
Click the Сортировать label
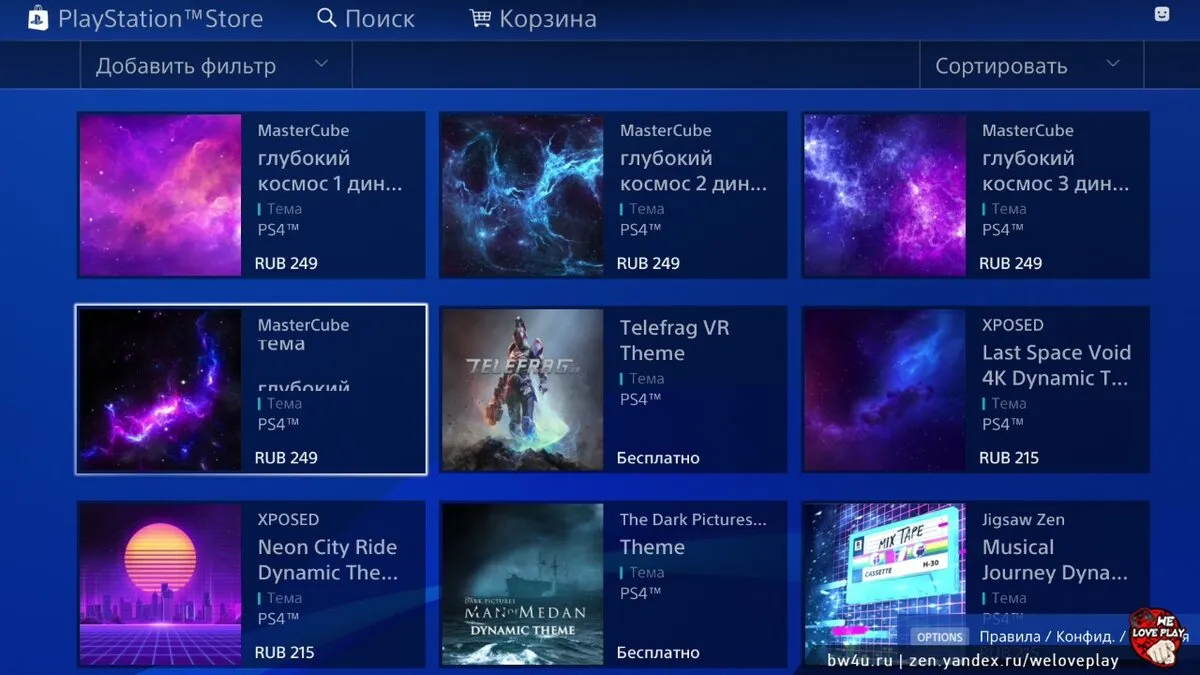click(1001, 66)
